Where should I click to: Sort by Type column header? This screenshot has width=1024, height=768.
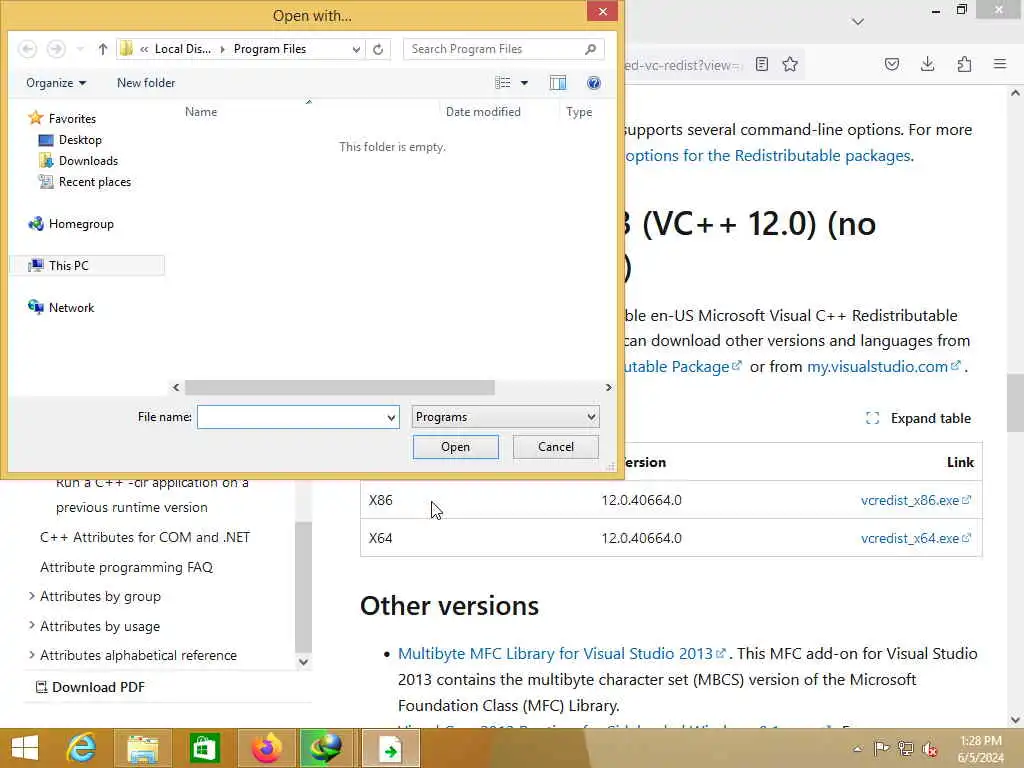click(x=579, y=112)
